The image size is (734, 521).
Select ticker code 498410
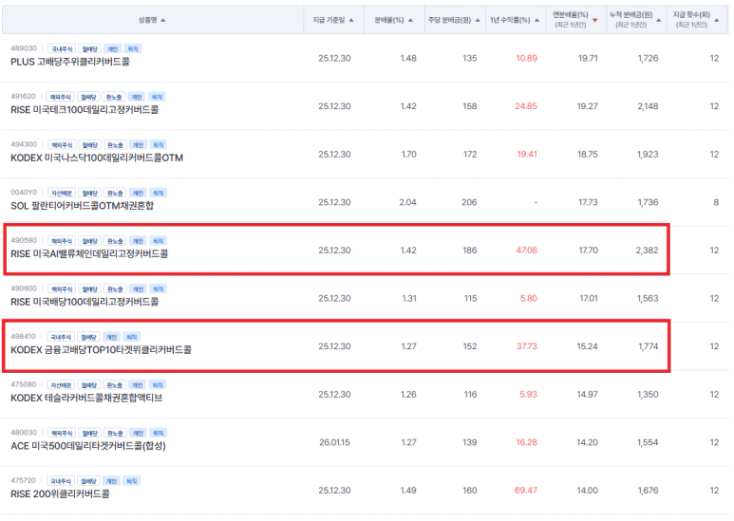23,336
